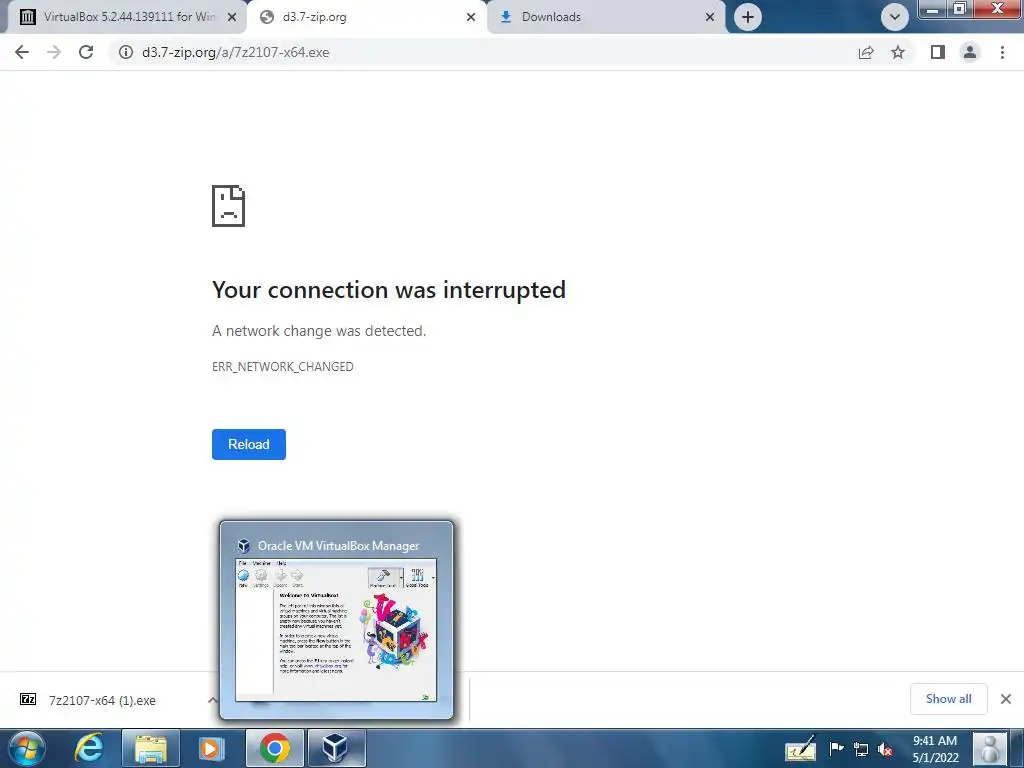The width and height of the screenshot is (1024, 768).
Task: Close the VirtualBox 5.2.44 tab
Action: (x=232, y=18)
